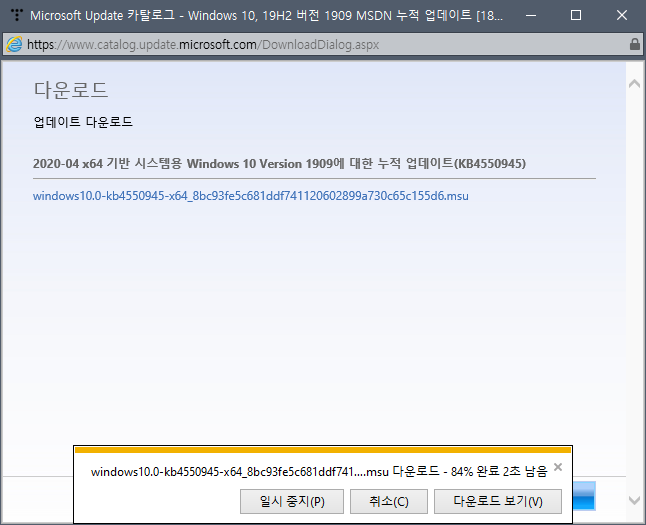
Task: Pause the download with 일시 중지(P)
Action: tap(292, 502)
